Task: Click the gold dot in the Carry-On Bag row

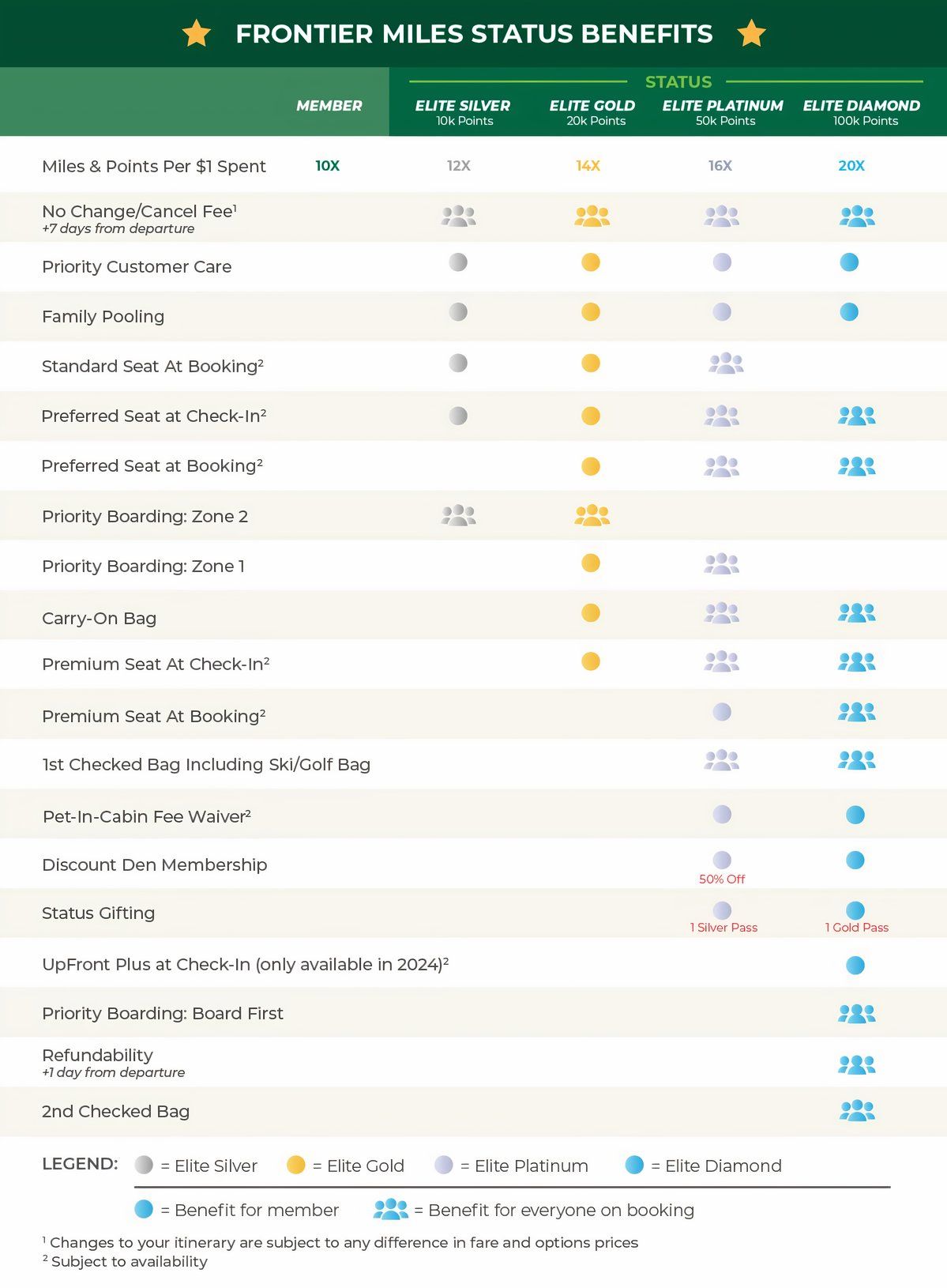Action: pyautogui.click(x=591, y=613)
